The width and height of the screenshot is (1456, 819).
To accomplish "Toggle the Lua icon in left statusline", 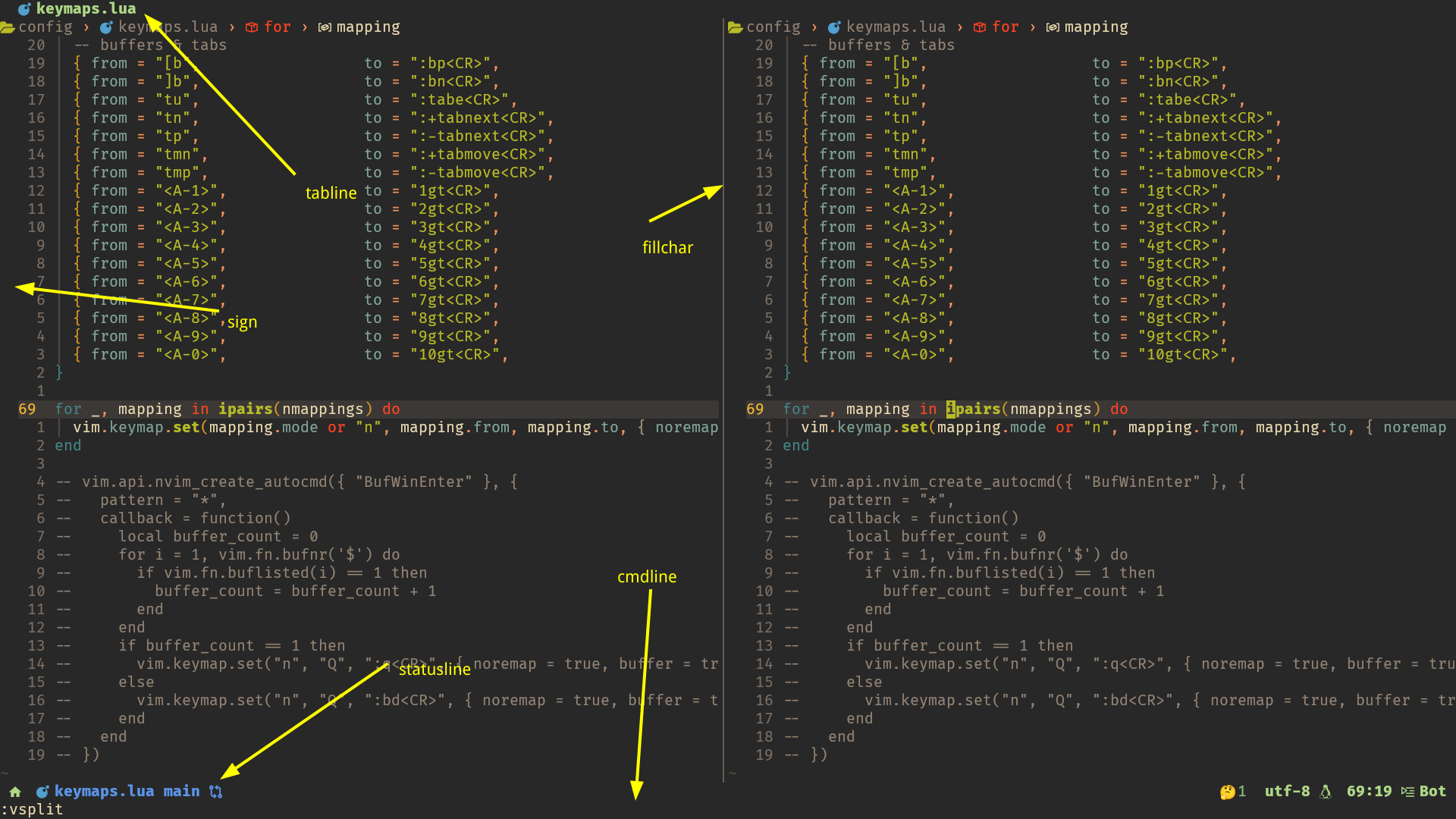I will tap(42, 791).
